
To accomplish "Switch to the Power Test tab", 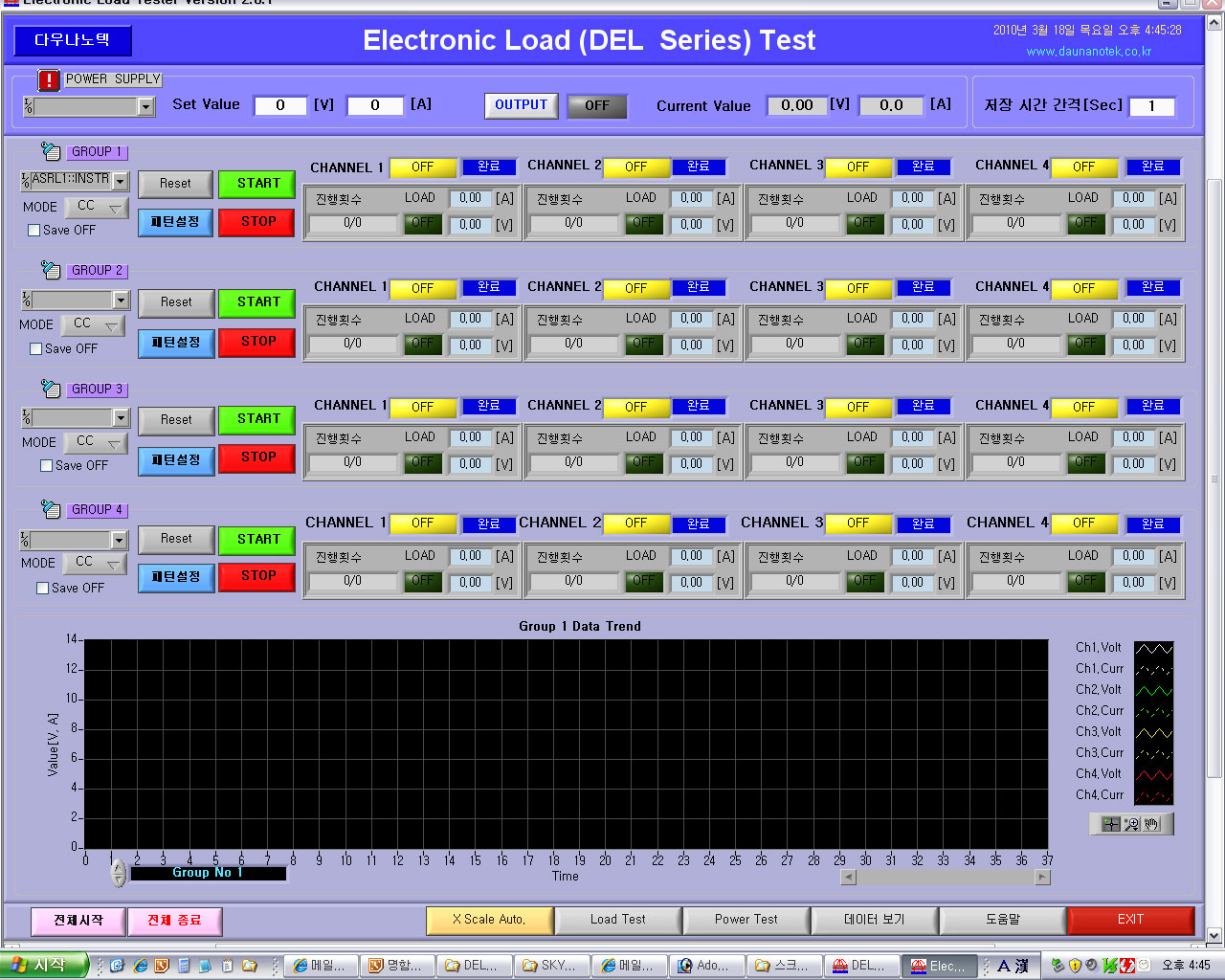I will click(746, 920).
